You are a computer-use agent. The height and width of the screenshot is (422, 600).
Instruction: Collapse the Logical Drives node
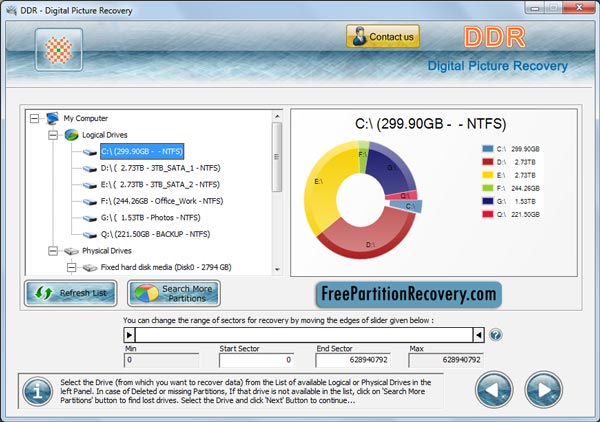pos(53,135)
